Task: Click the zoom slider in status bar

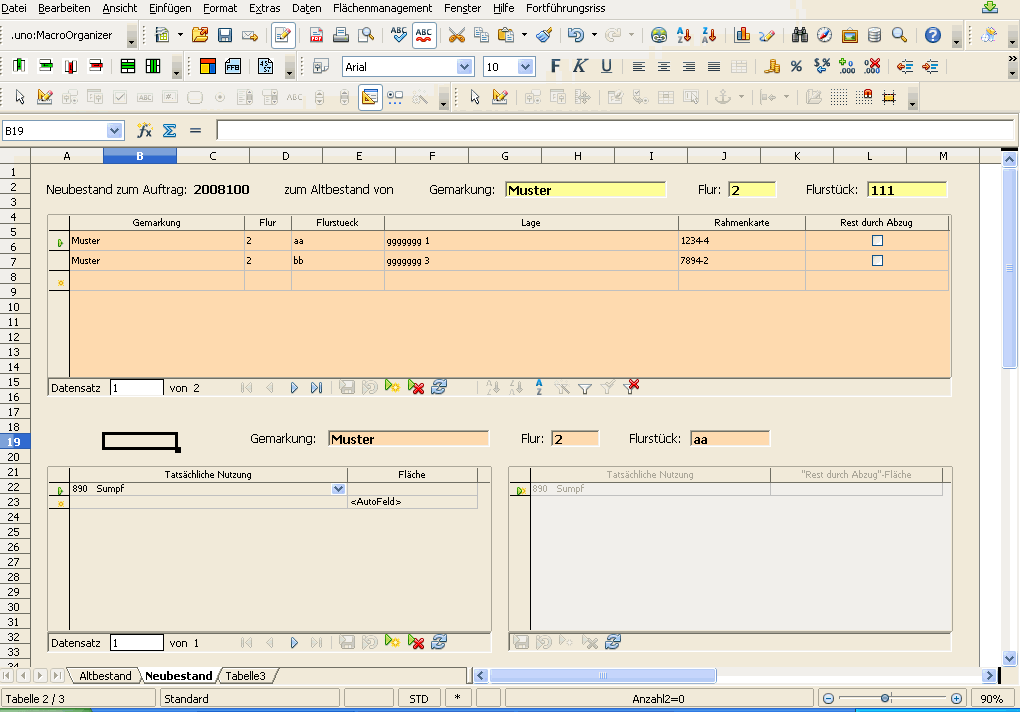Action: point(886,698)
